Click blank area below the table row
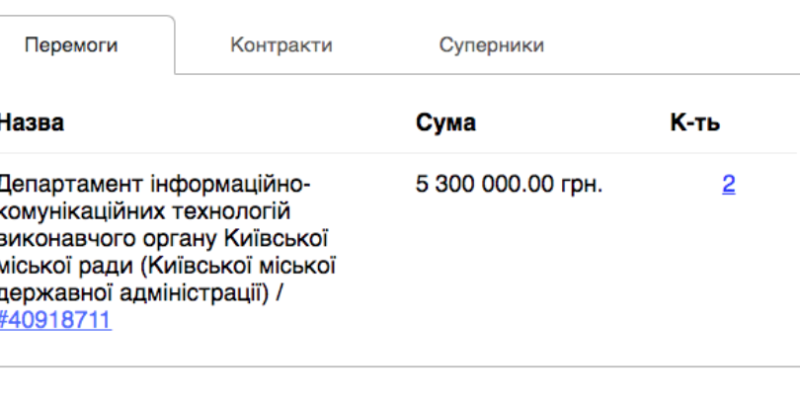Image resolution: width=800 pixels, height=400 pixels. pyautogui.click(x=400, y=385)
